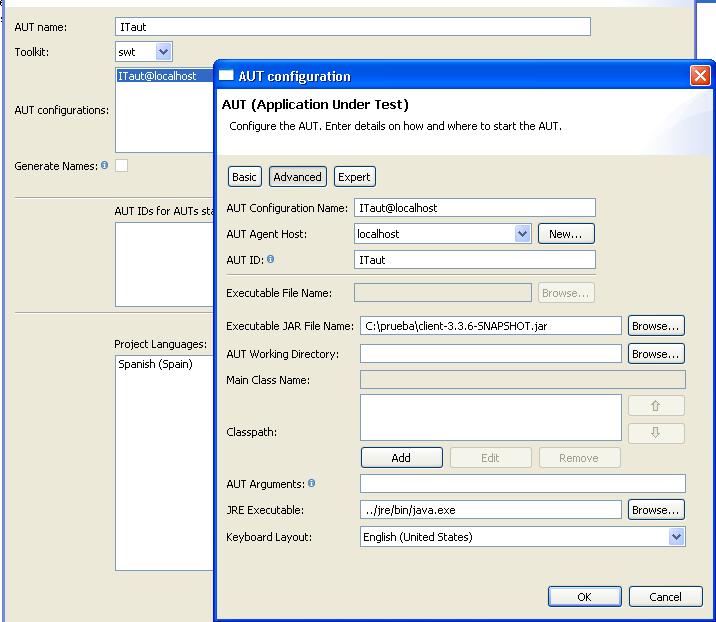
Task: Cancel the AUT configuration dialog
Action: (x=665, y=597)
